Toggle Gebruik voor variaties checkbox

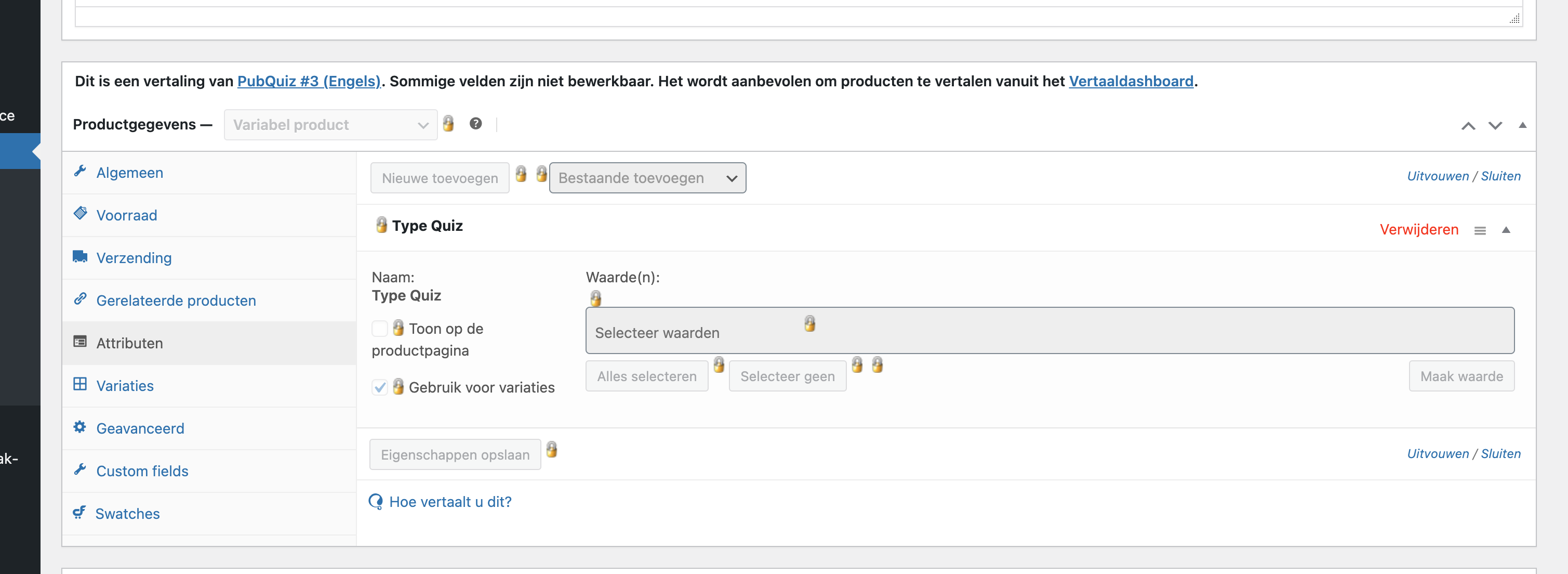[x=379, y=387]
